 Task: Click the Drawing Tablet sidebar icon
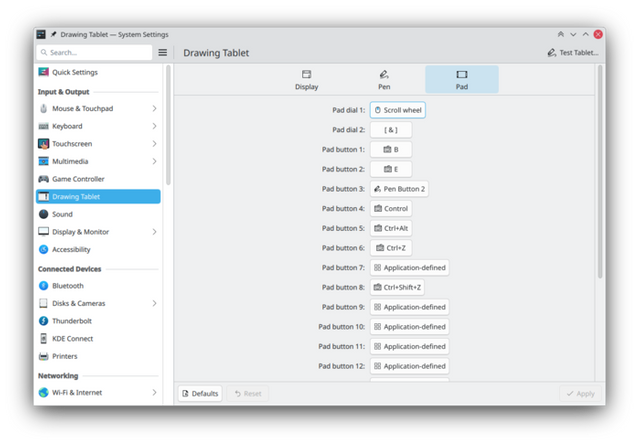coord(43,196)
